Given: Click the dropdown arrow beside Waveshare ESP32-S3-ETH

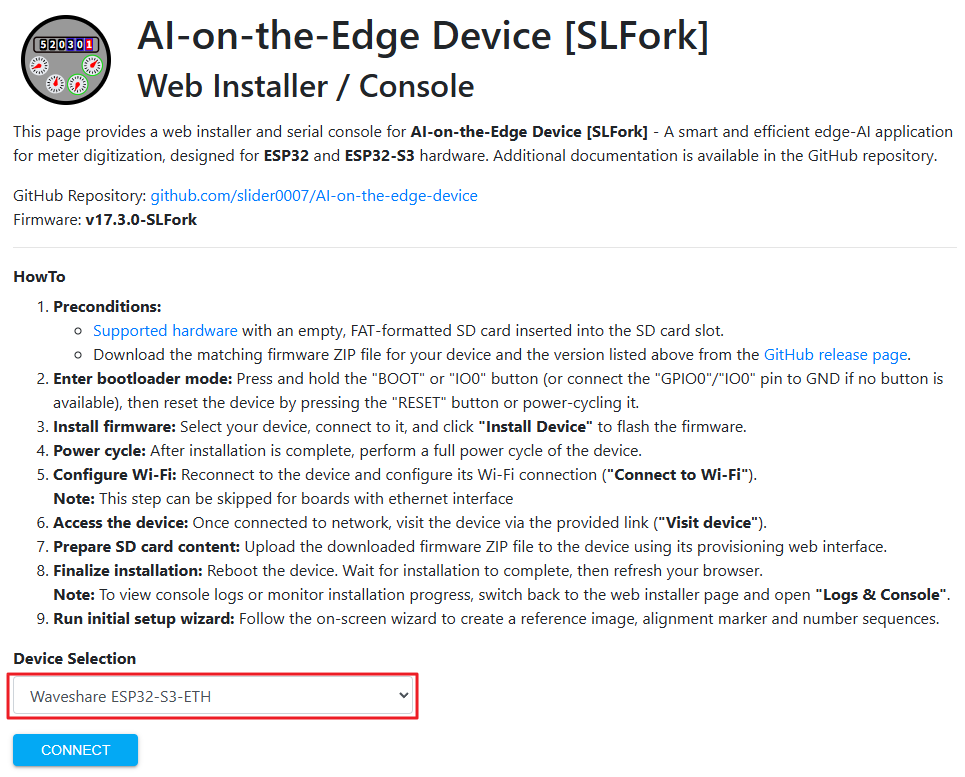Looking at the screenshot, I should (403, 696).
